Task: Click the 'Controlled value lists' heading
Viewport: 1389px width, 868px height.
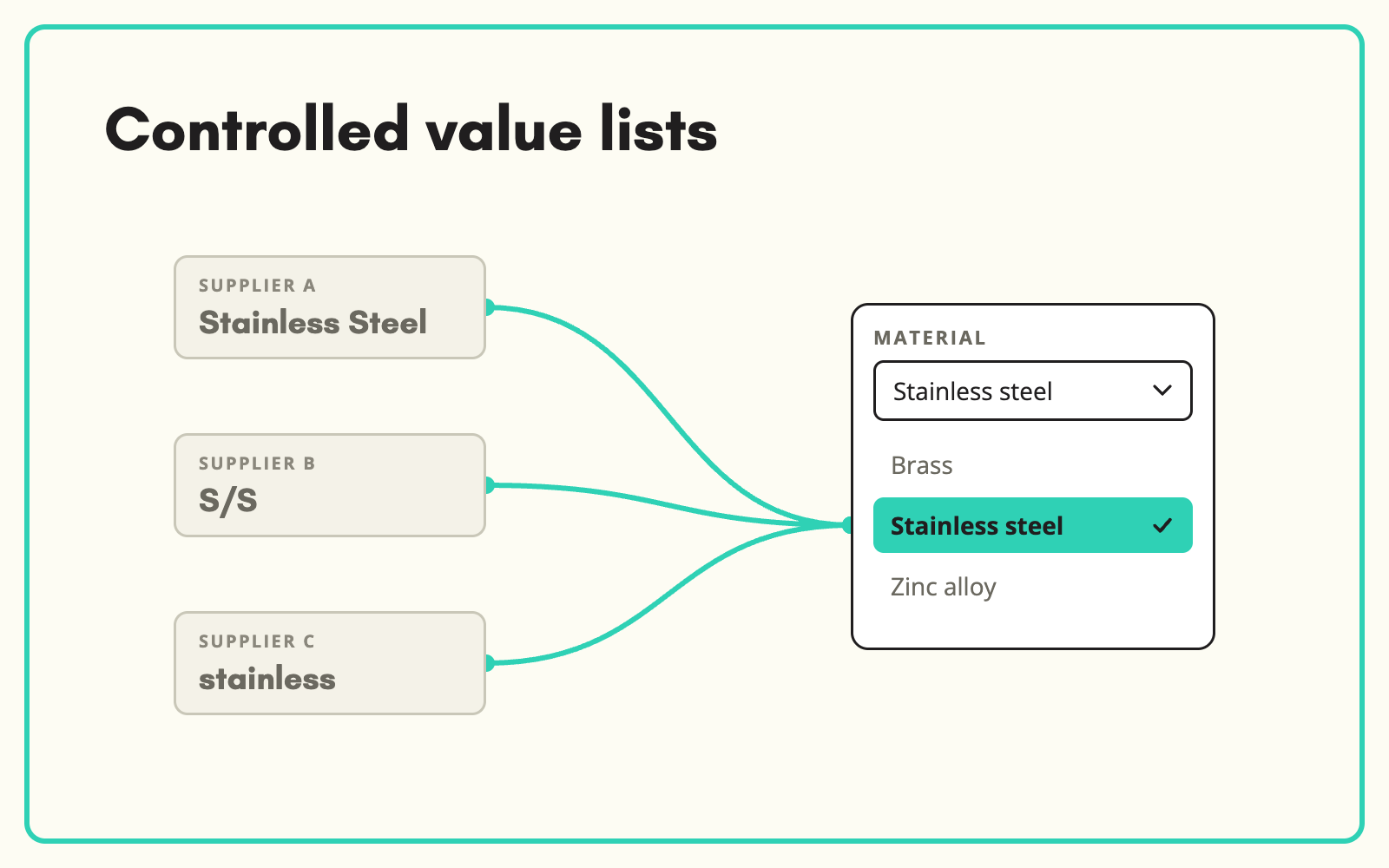Action: click(411, 130)
